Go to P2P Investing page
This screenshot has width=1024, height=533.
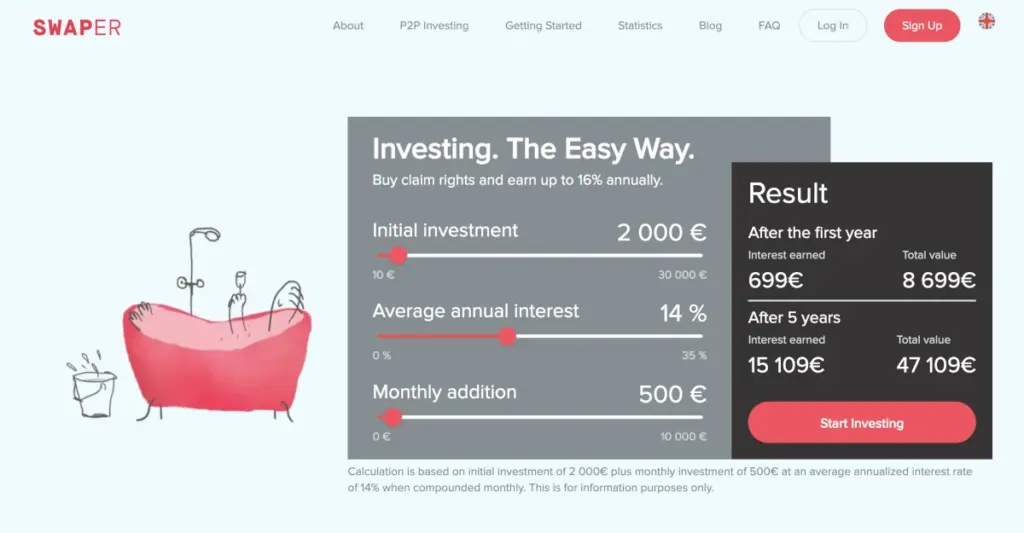[434, 25]
